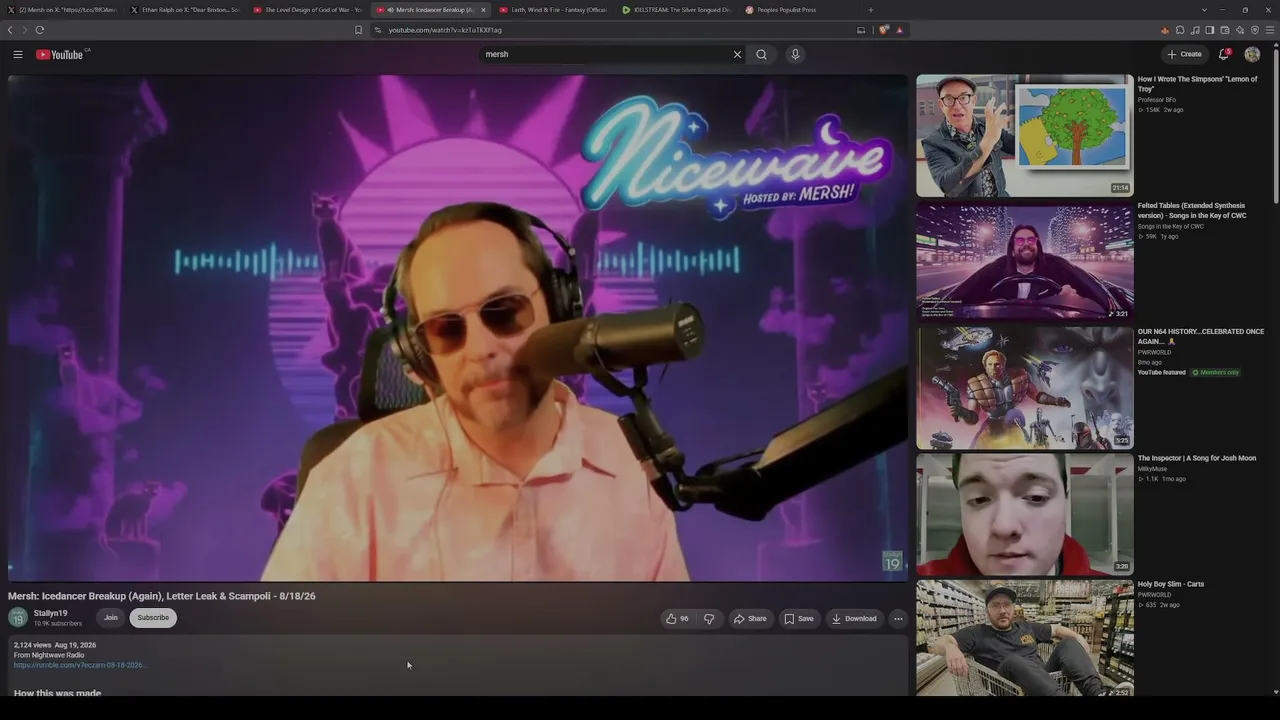
Task: Start voice search with the microphone
Action: [795, 54]
